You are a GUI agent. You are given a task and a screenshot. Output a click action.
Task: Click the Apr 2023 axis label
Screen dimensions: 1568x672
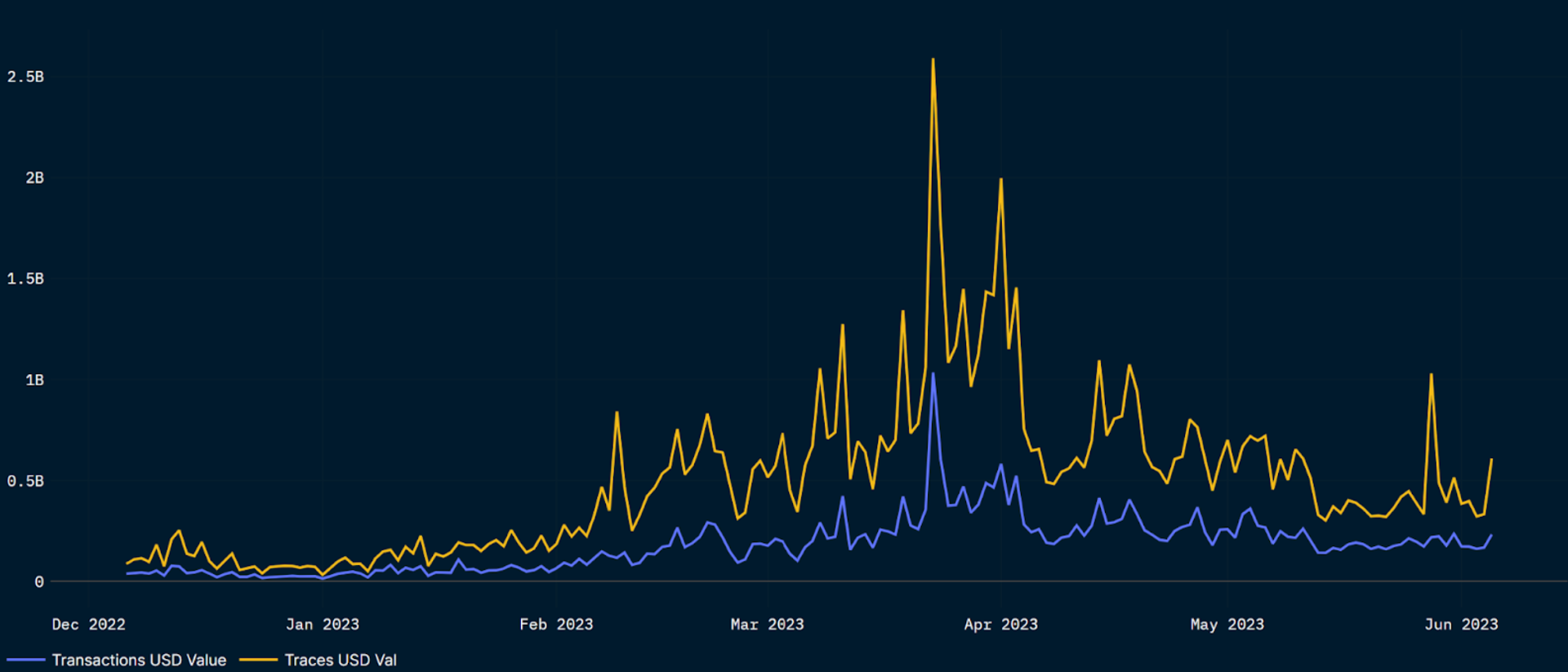(x=1001, y=625)
